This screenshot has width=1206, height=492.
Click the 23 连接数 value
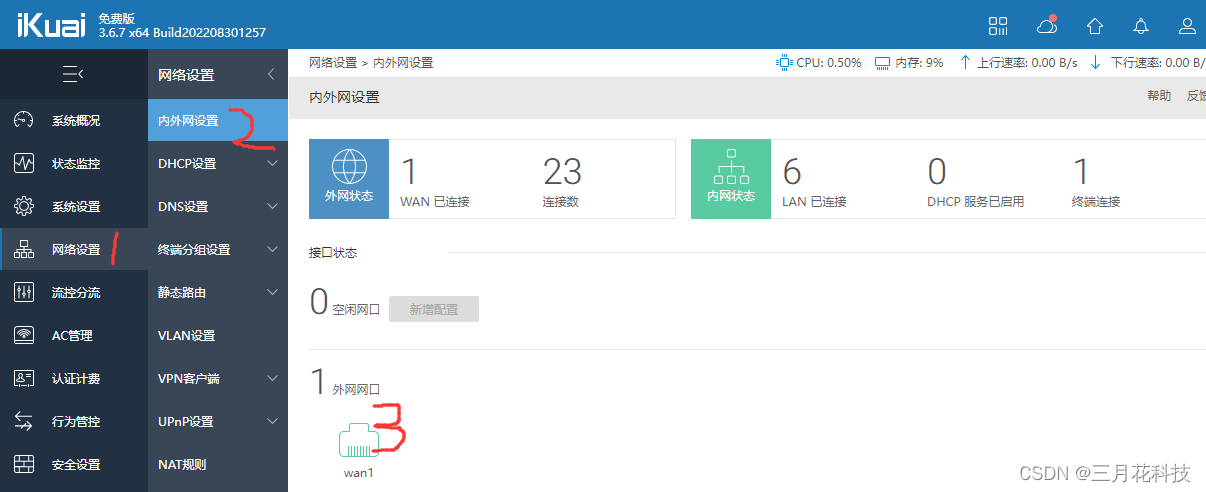coord(563,172)
